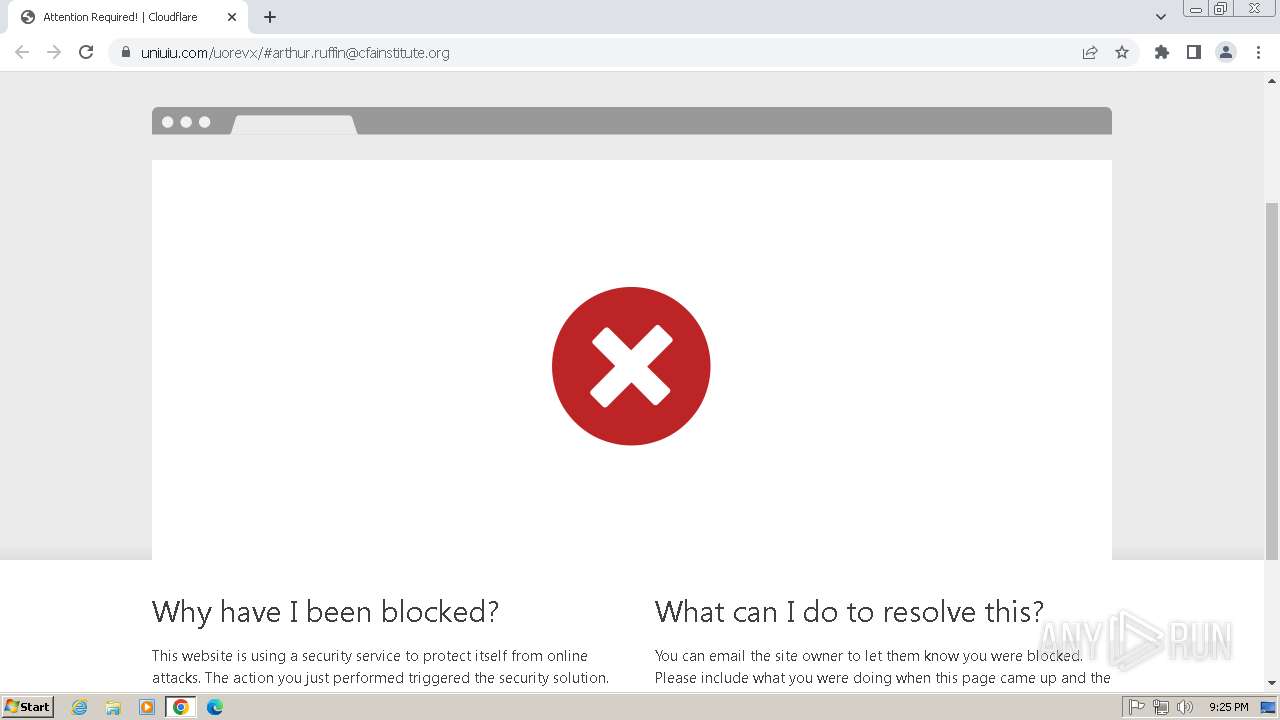Expand the tab search chevron
The width and height of the screenshot is (1280, 720).
tap(1161, 17)
